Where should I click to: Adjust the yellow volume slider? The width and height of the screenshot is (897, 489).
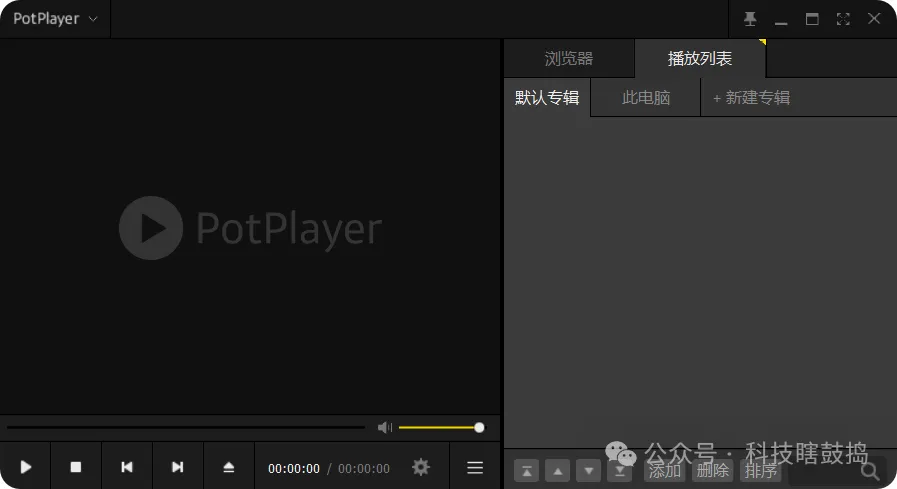441,427
